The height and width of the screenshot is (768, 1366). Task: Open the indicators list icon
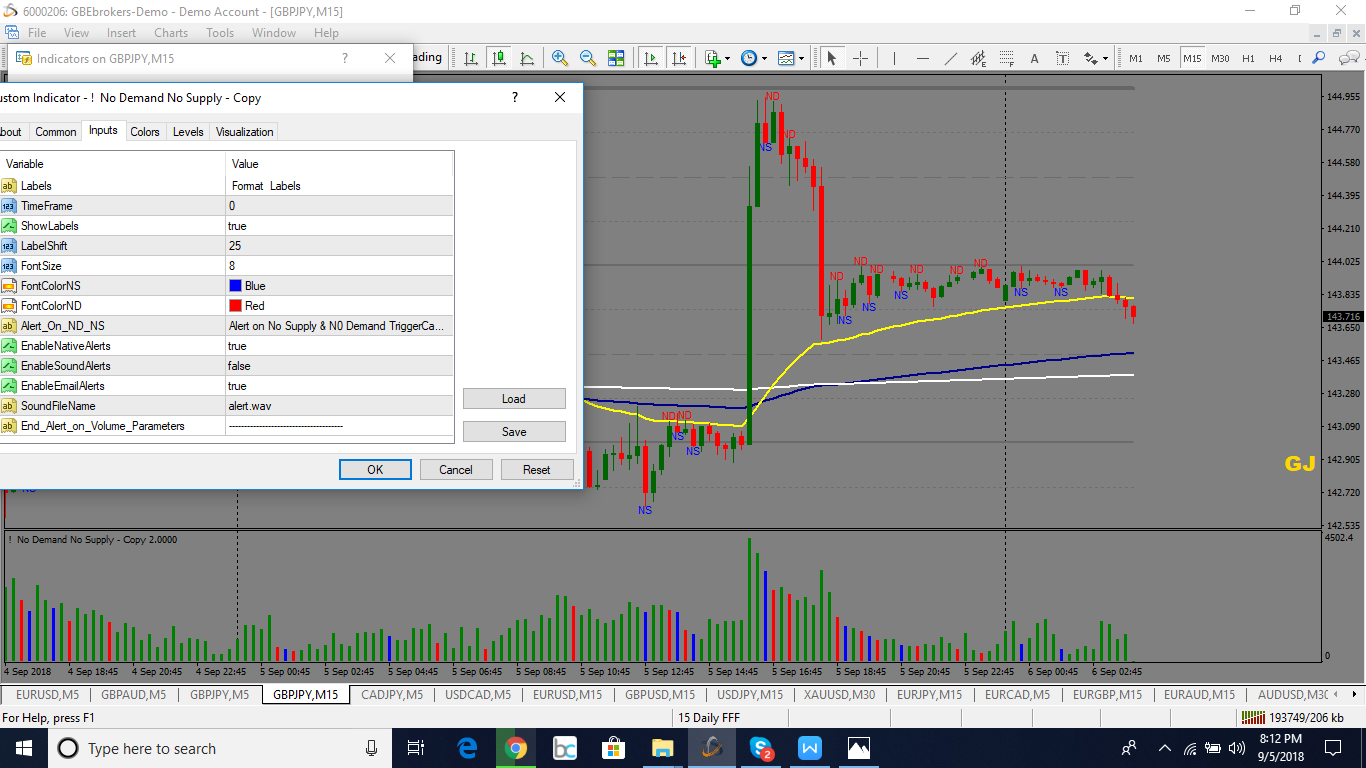[x=713, y=58]
